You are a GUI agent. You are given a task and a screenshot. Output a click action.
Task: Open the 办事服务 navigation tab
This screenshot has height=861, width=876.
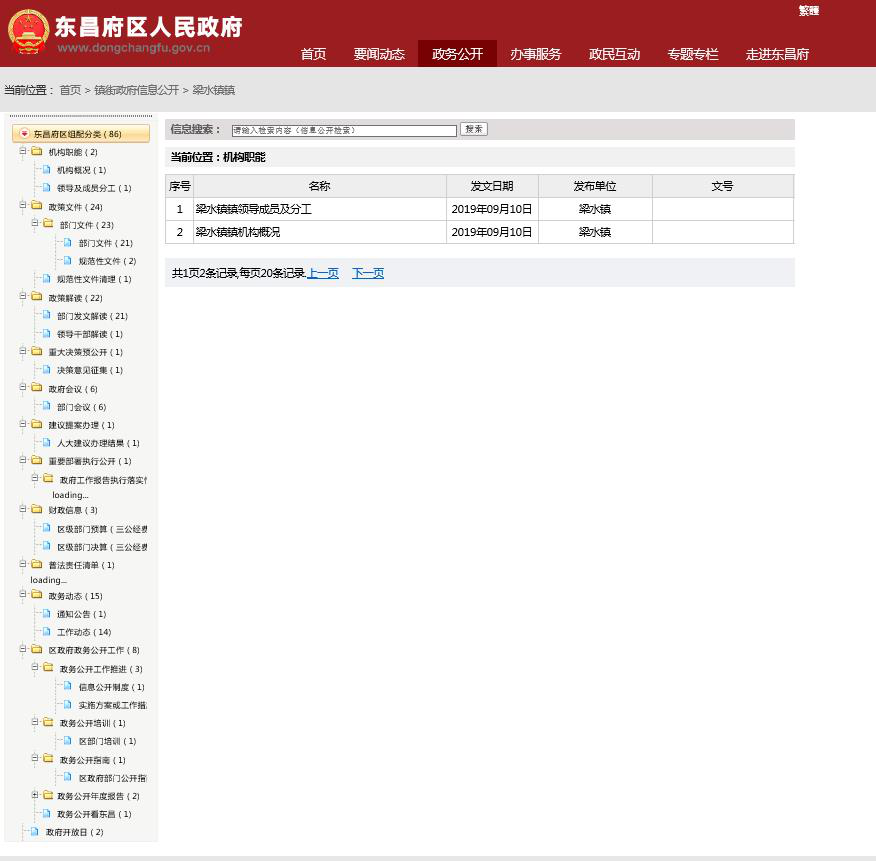535,54
